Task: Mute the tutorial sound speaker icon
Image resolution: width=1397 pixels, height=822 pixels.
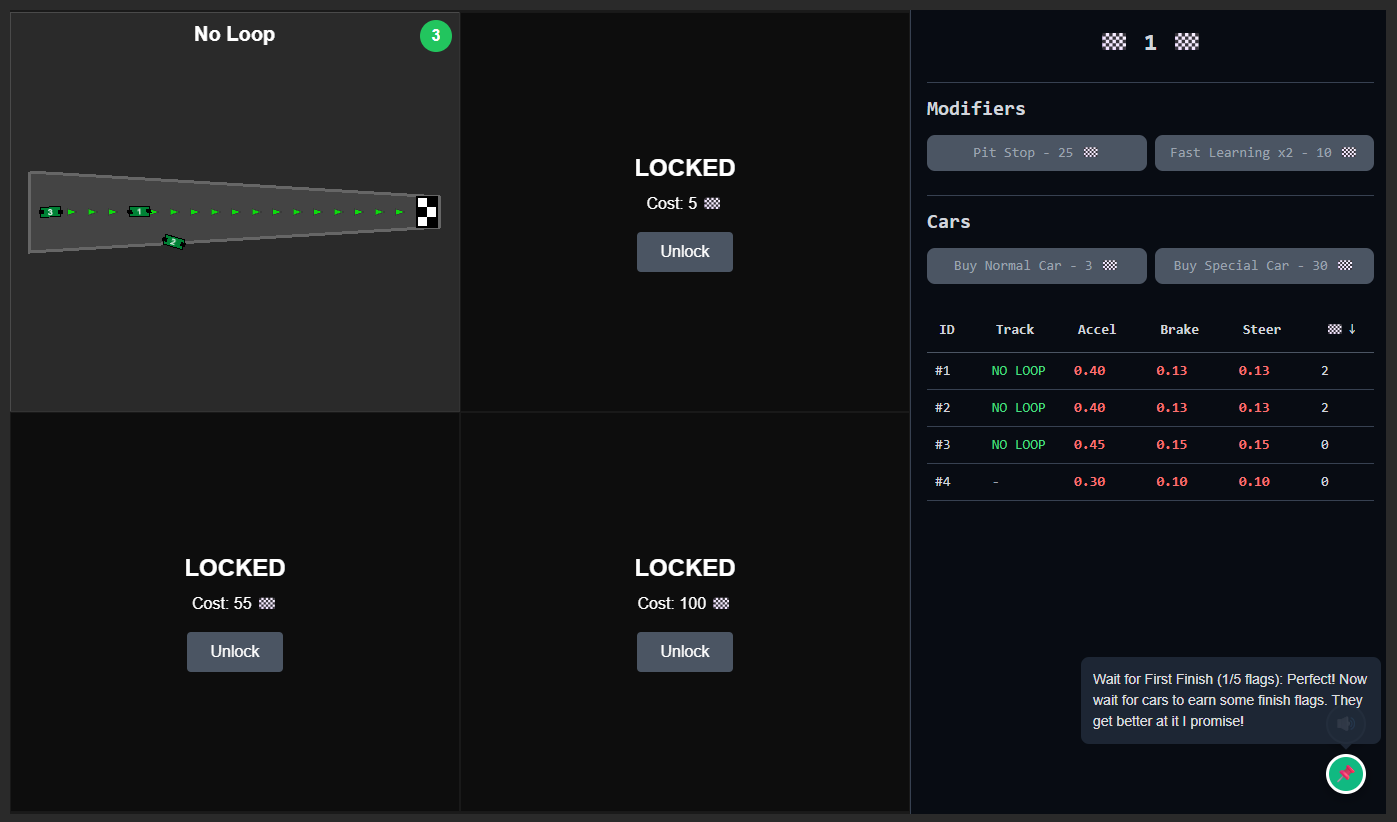Action: point(1345,723)
